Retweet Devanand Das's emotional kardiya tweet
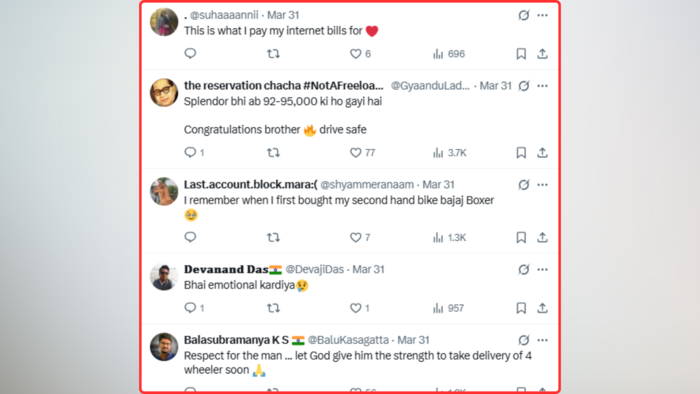700x394 pixels. point(273,308)
